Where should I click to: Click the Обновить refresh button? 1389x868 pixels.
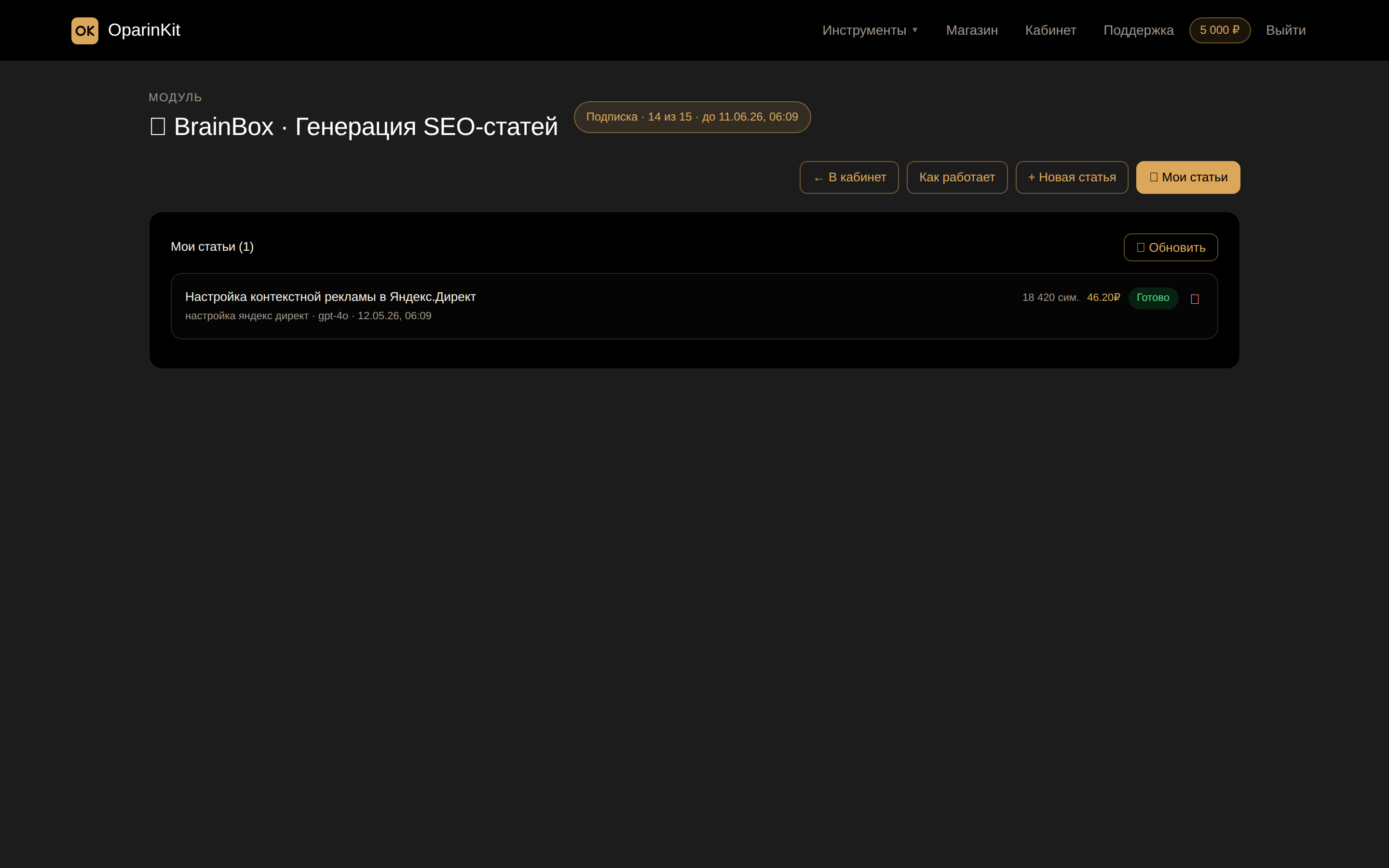tap(1171, 247)
